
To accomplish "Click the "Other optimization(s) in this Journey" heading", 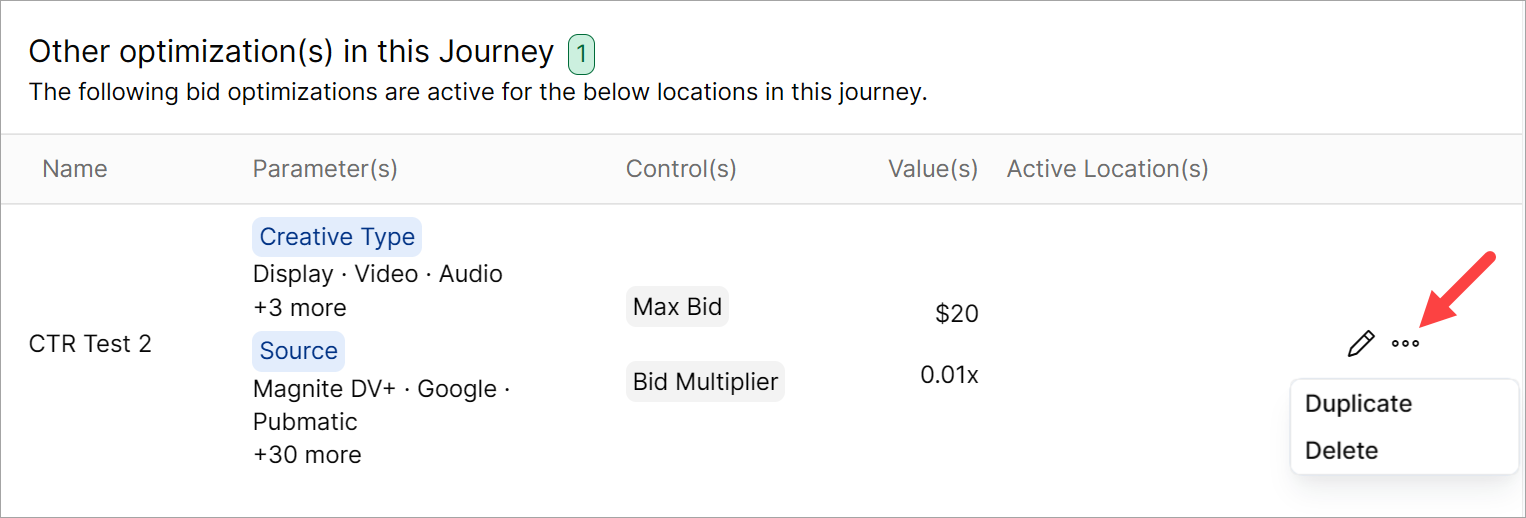I will point(291,52).
